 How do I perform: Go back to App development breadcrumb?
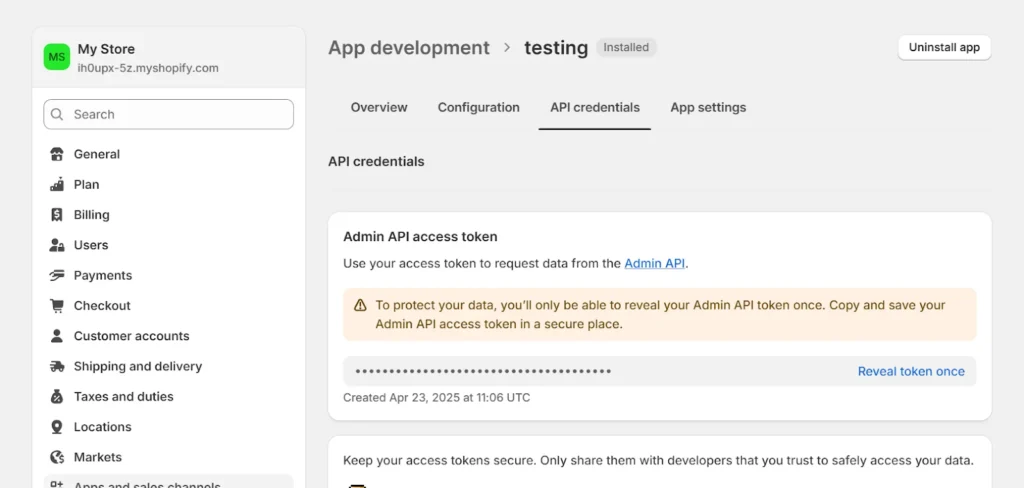[x=409, y=48]
